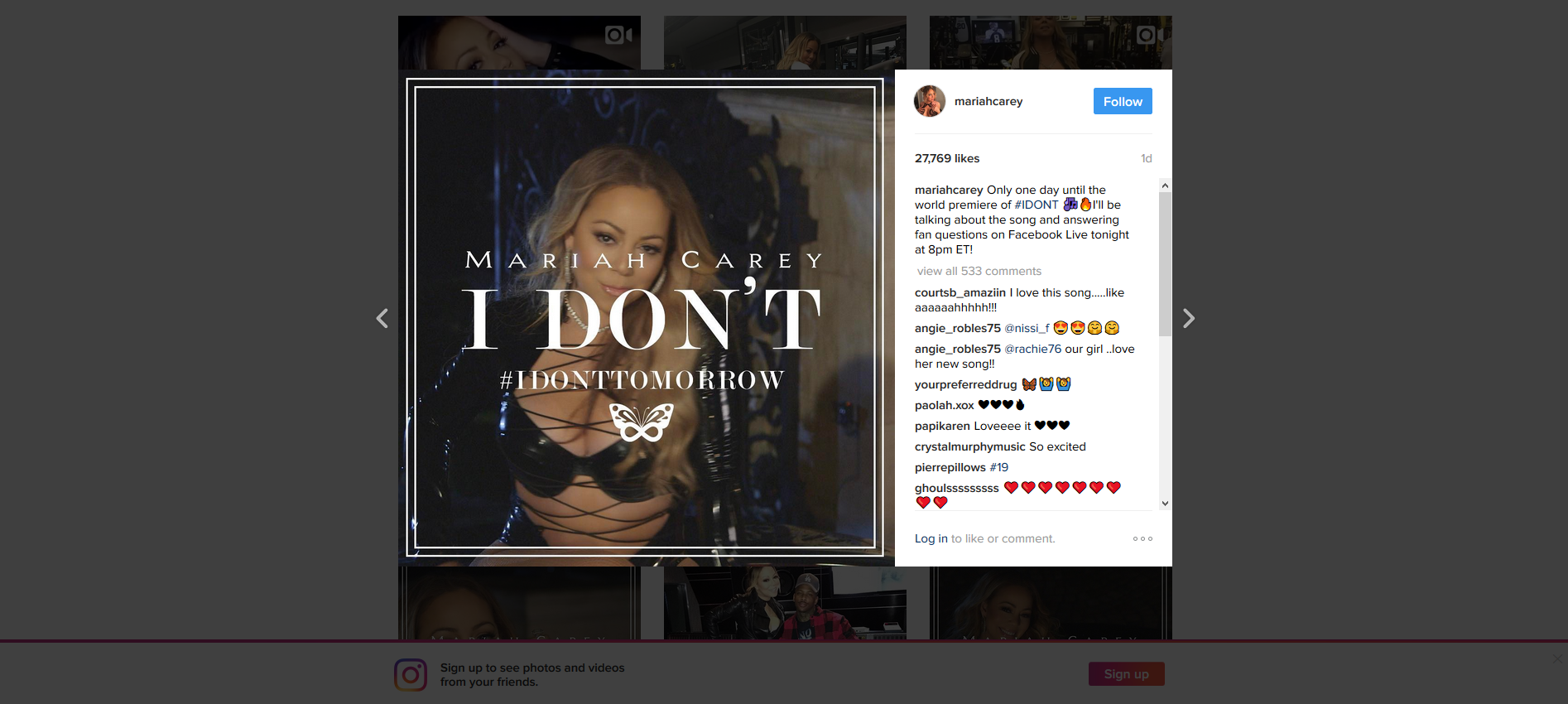Screen dimensions: 1568x704
Task: Click mariahcarey's profile avatar
Action: point(930,101)
